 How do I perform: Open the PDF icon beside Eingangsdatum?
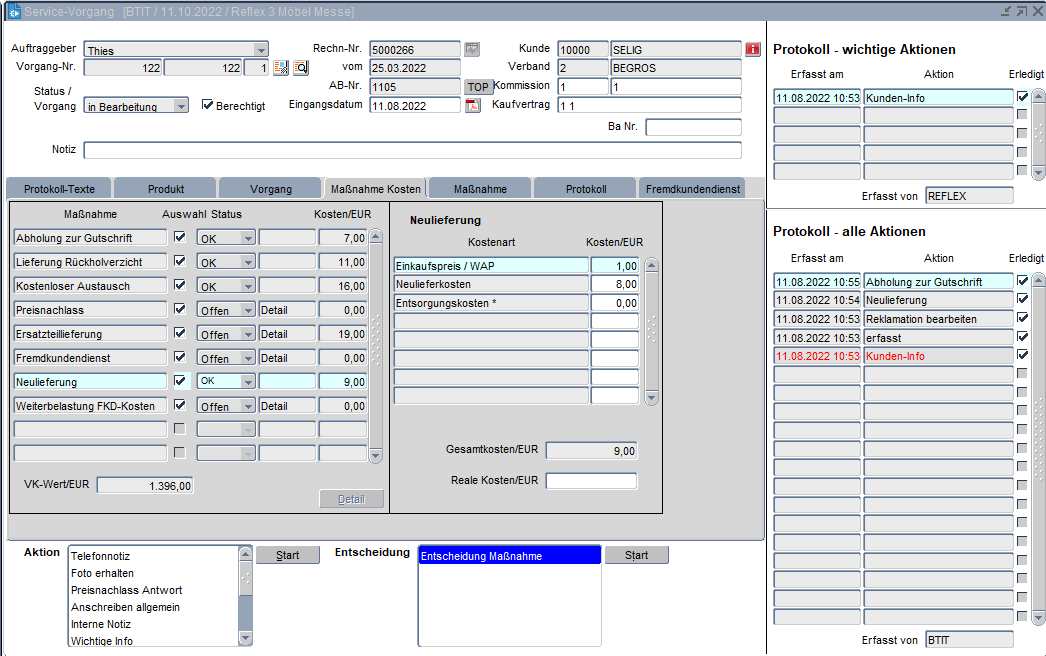click(x=473, y=106)
